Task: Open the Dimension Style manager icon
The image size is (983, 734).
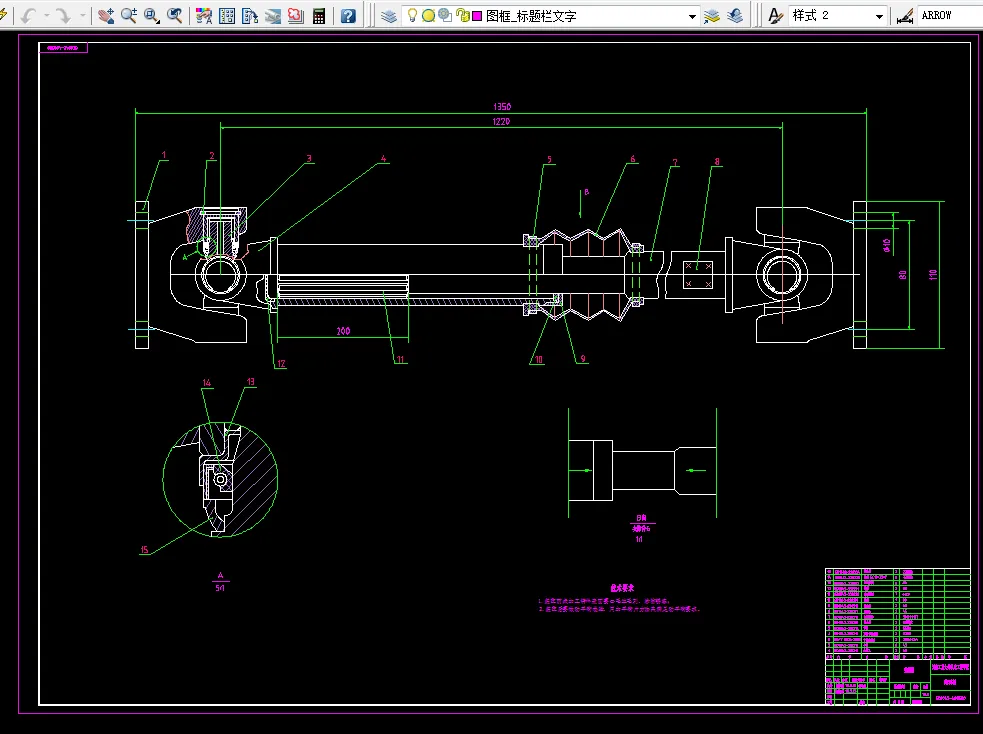Action: tap(904, 16)
